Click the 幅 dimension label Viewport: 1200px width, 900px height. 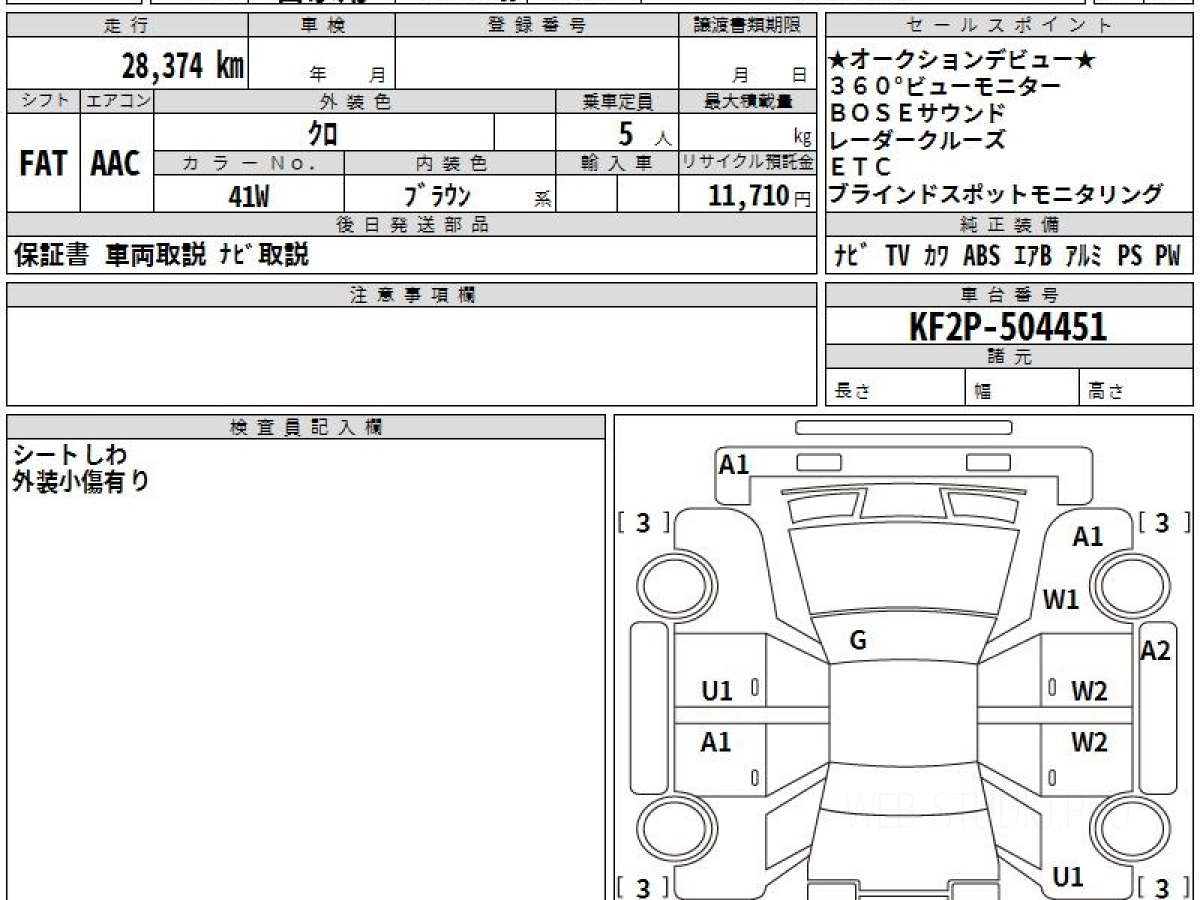click(982, 392)
